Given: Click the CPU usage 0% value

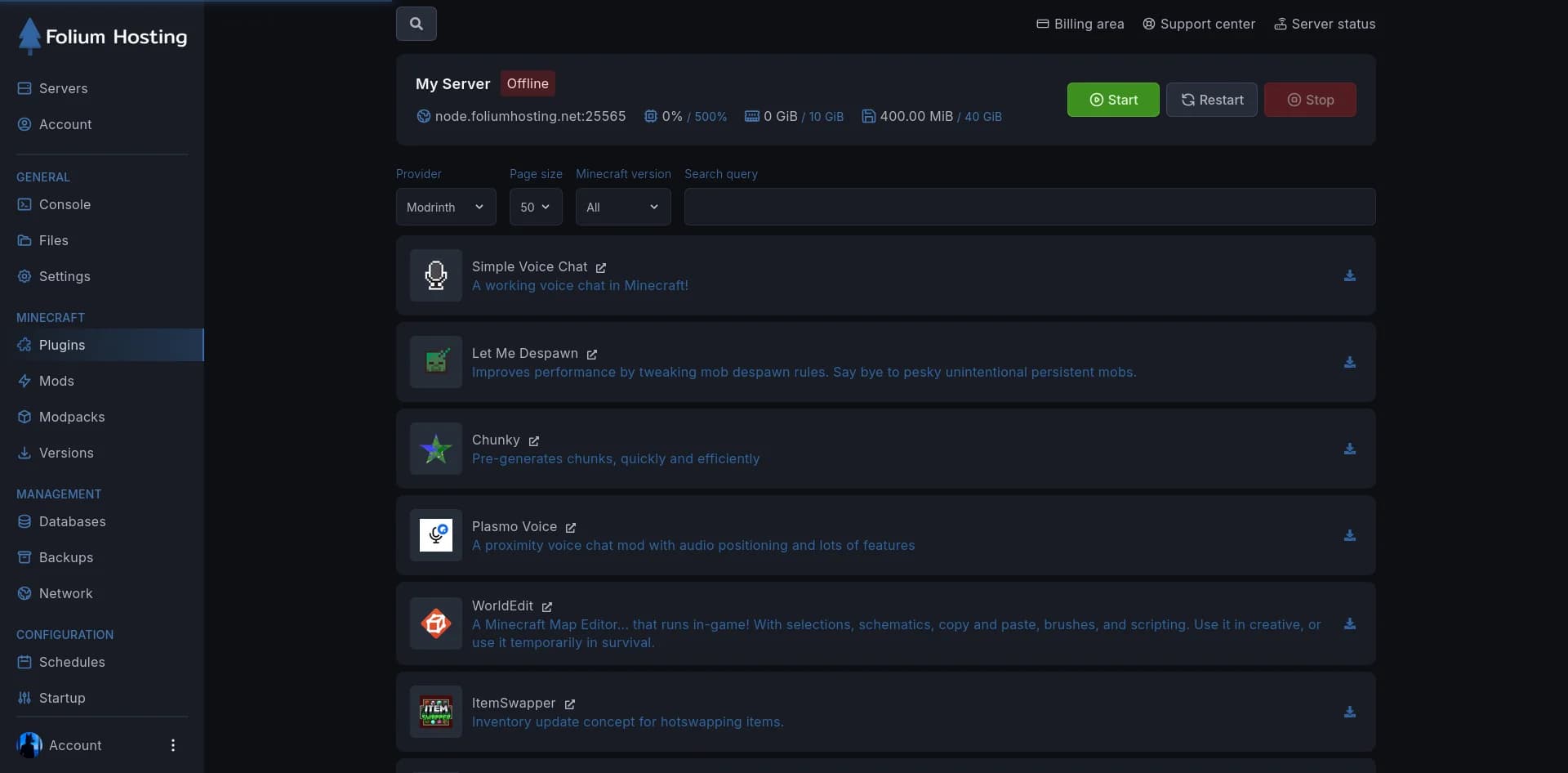Looking at the screenshot, I should (x=672, y=116).
